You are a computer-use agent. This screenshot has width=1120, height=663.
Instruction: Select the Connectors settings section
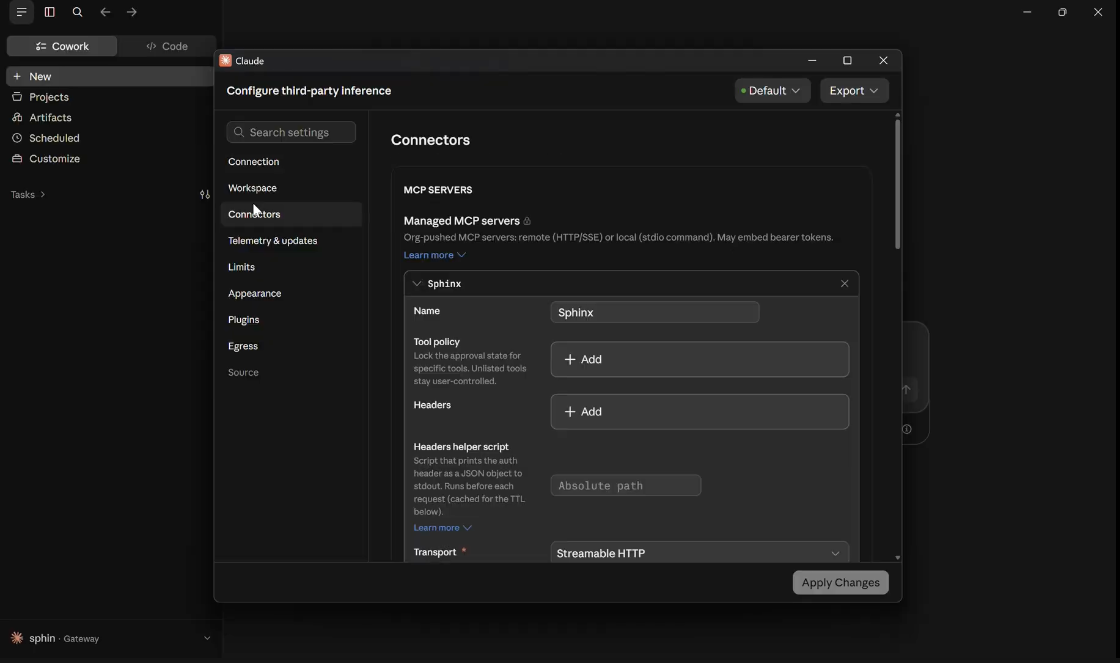click(x=291, y=214)
